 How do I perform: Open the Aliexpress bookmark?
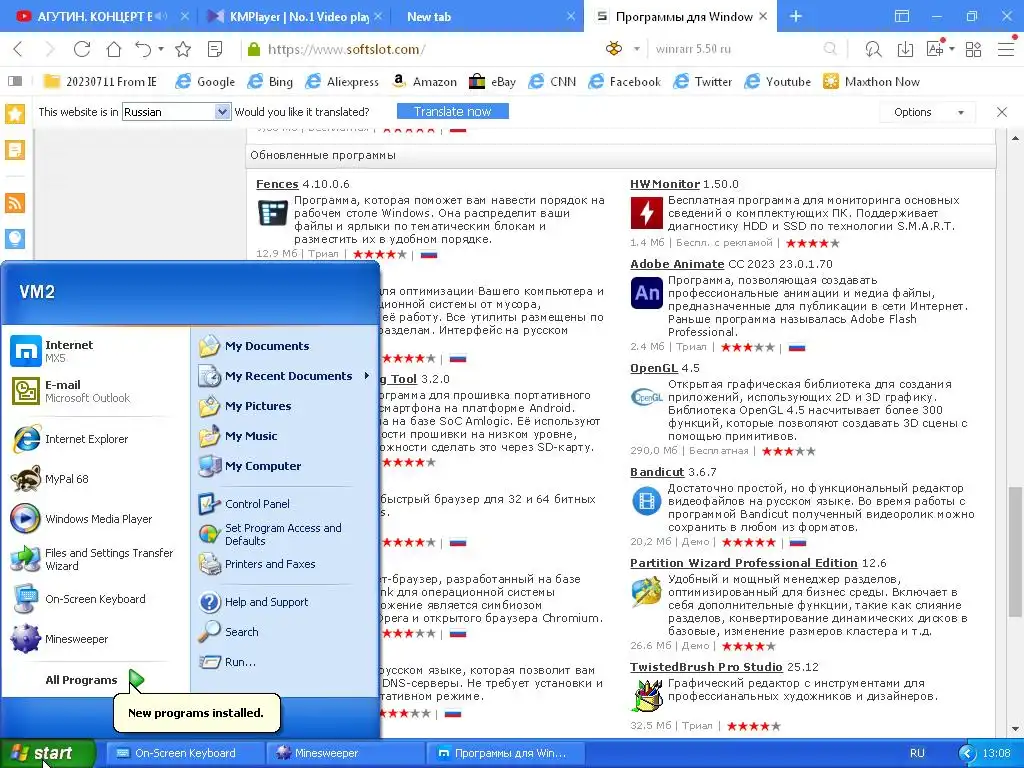coord(342,82)
